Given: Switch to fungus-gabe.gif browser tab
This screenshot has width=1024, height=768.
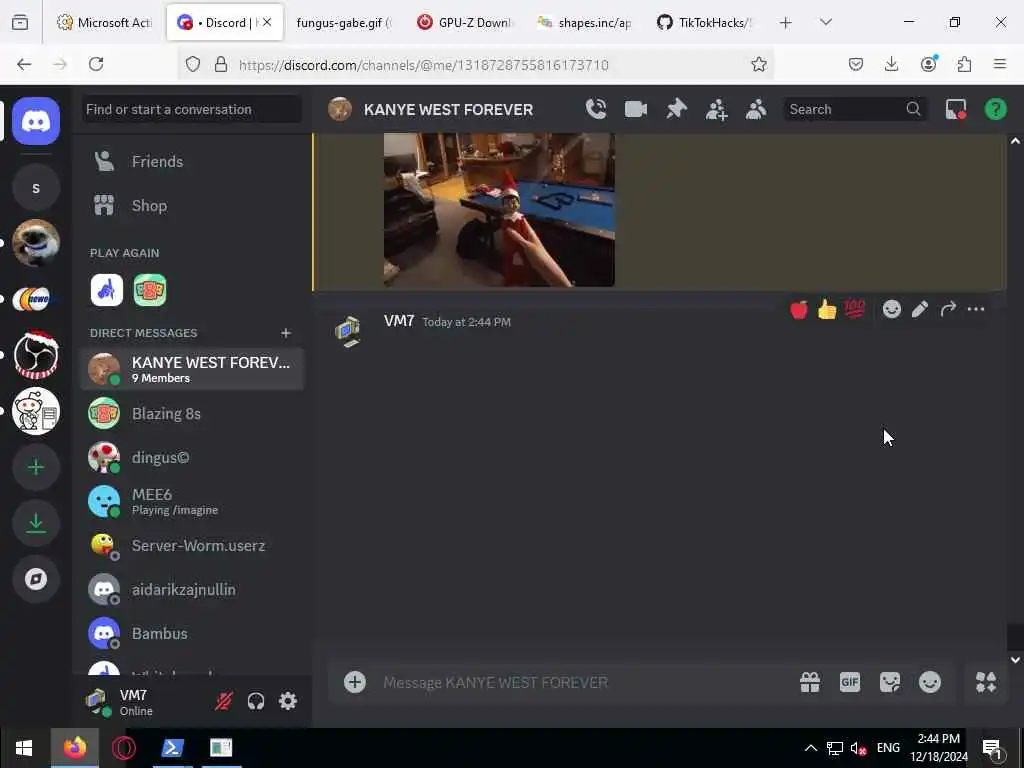Looking at the screenshot, I should coord(344,22).
